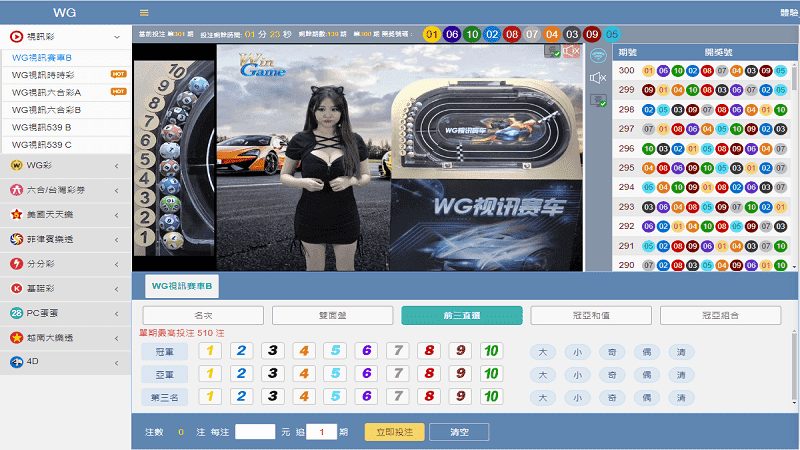Click the Wi-Fi signal icon beside video
This screenshot has height=450, width=800.
[598, 55]
